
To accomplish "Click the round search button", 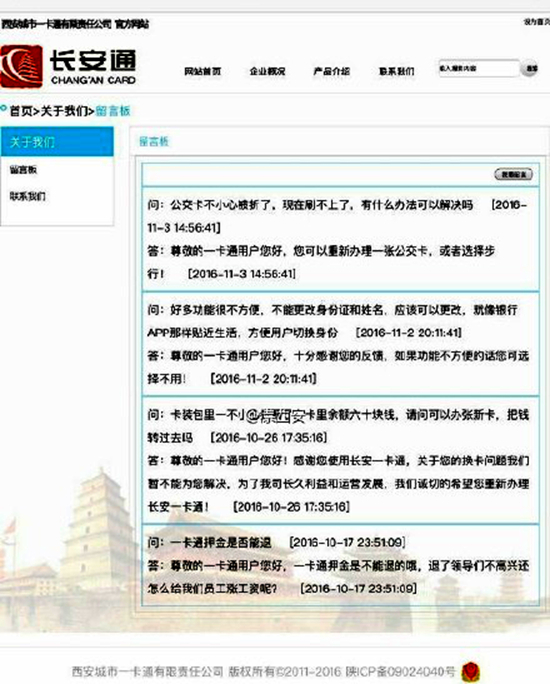I will click(530, 68).
